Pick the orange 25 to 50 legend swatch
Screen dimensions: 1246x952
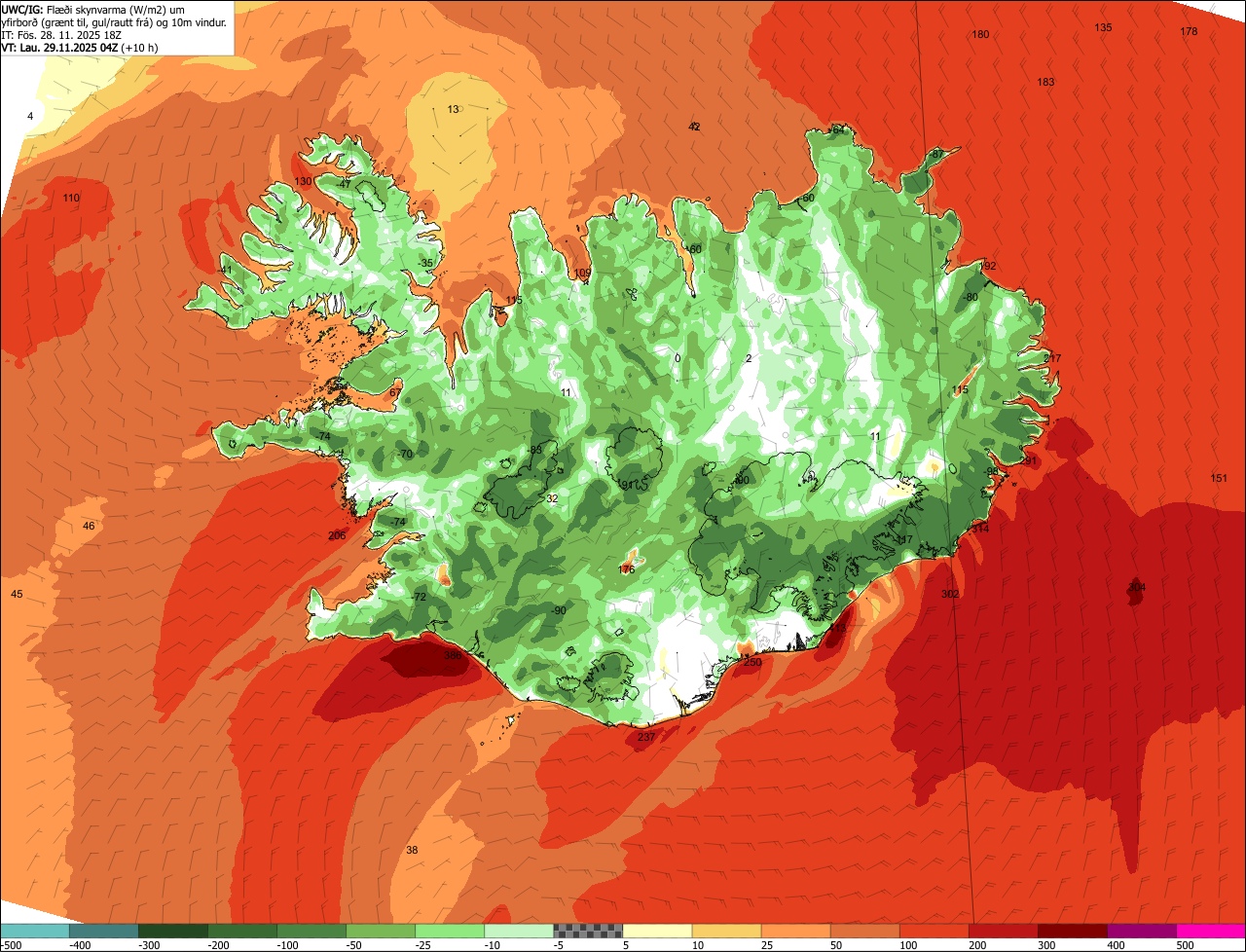point(795,931)
